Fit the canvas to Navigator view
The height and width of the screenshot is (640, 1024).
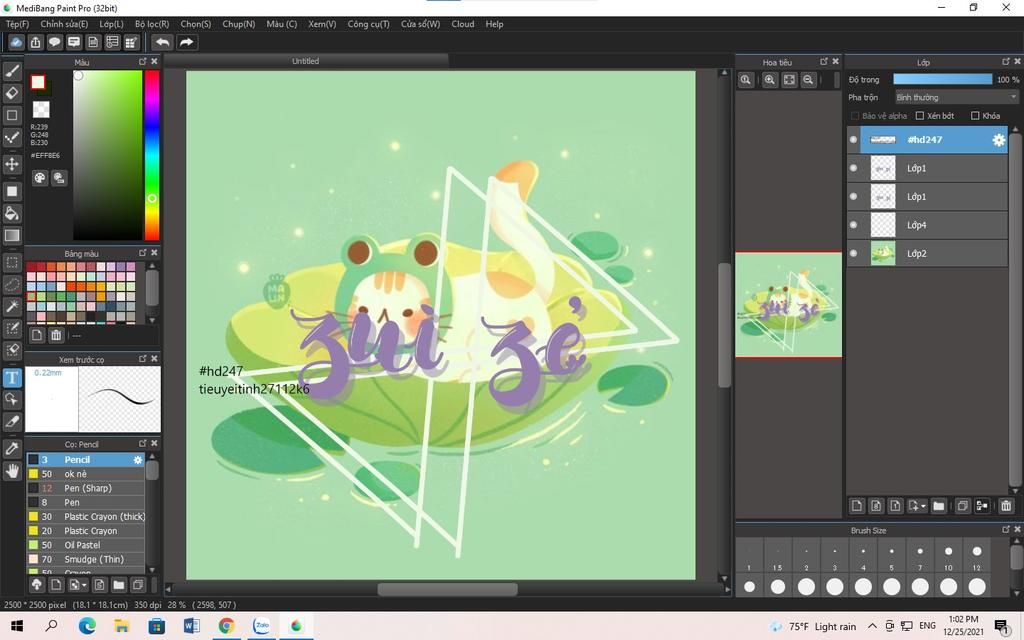click(x=789, y=80)
